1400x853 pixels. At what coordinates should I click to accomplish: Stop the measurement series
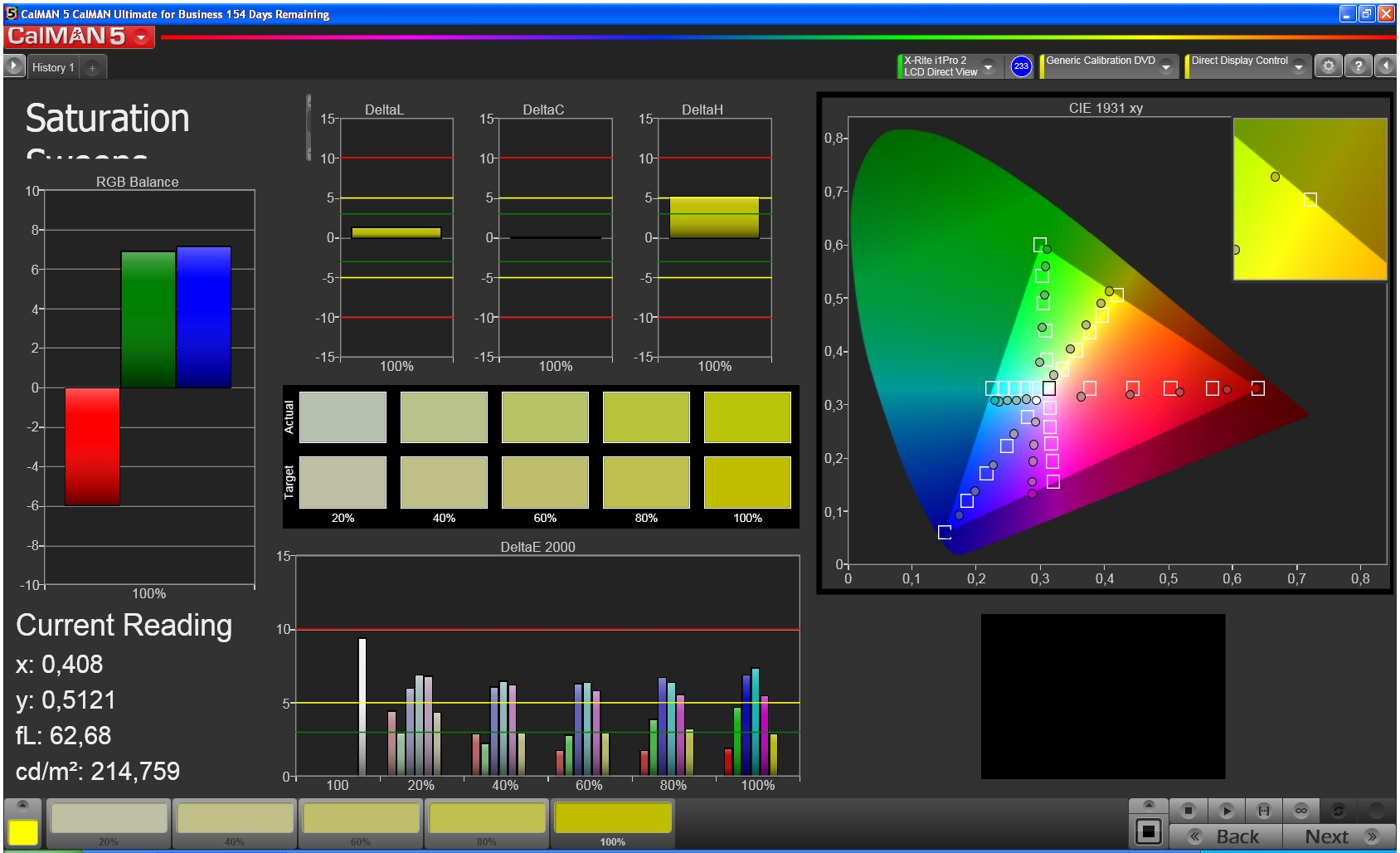click(1189, 810)
